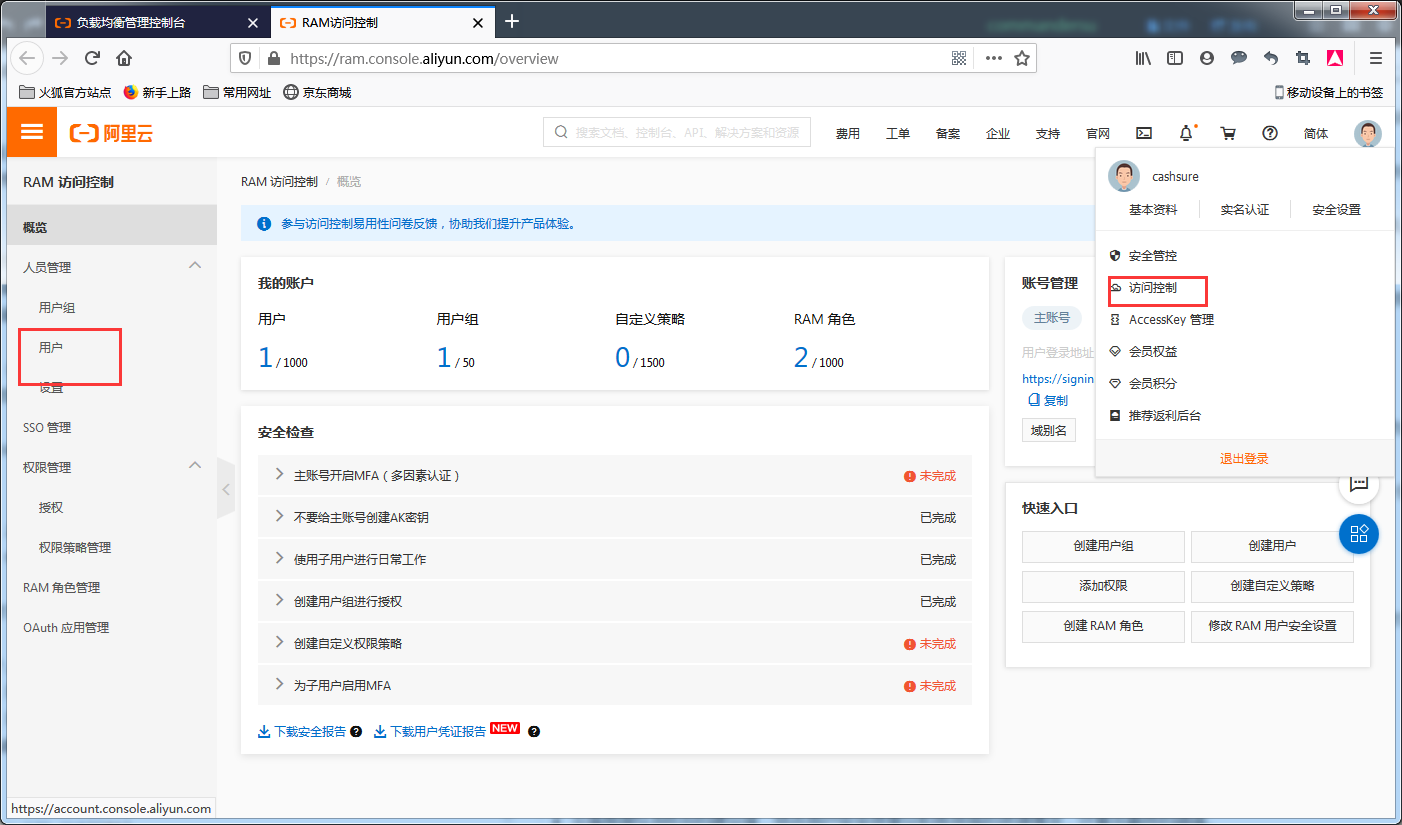Bookmark this page with the star icon
The image size is (1402, 825).
[x=1022, y=58]
